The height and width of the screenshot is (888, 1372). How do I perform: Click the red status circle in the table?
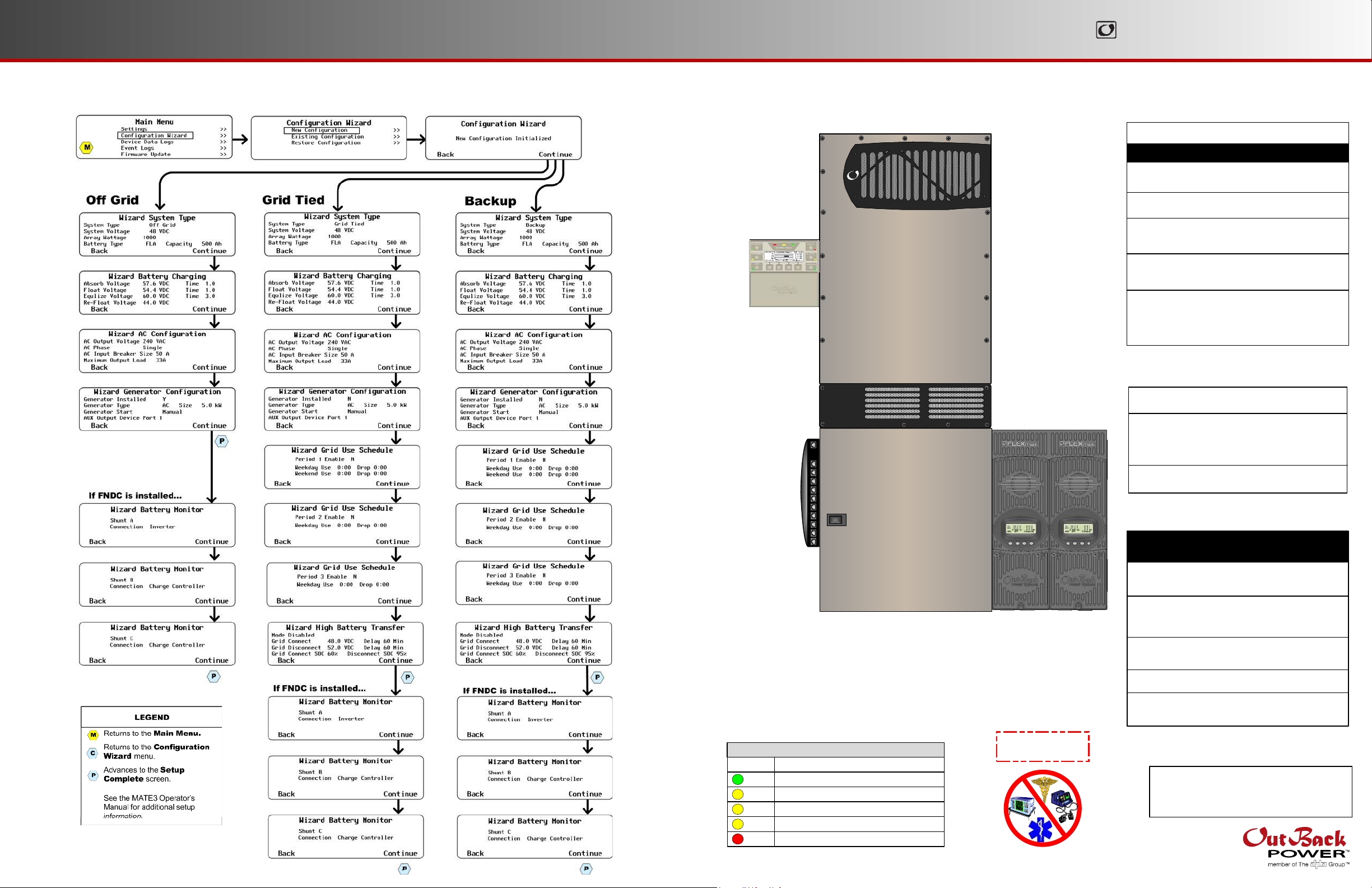click(x=737, y=839)
